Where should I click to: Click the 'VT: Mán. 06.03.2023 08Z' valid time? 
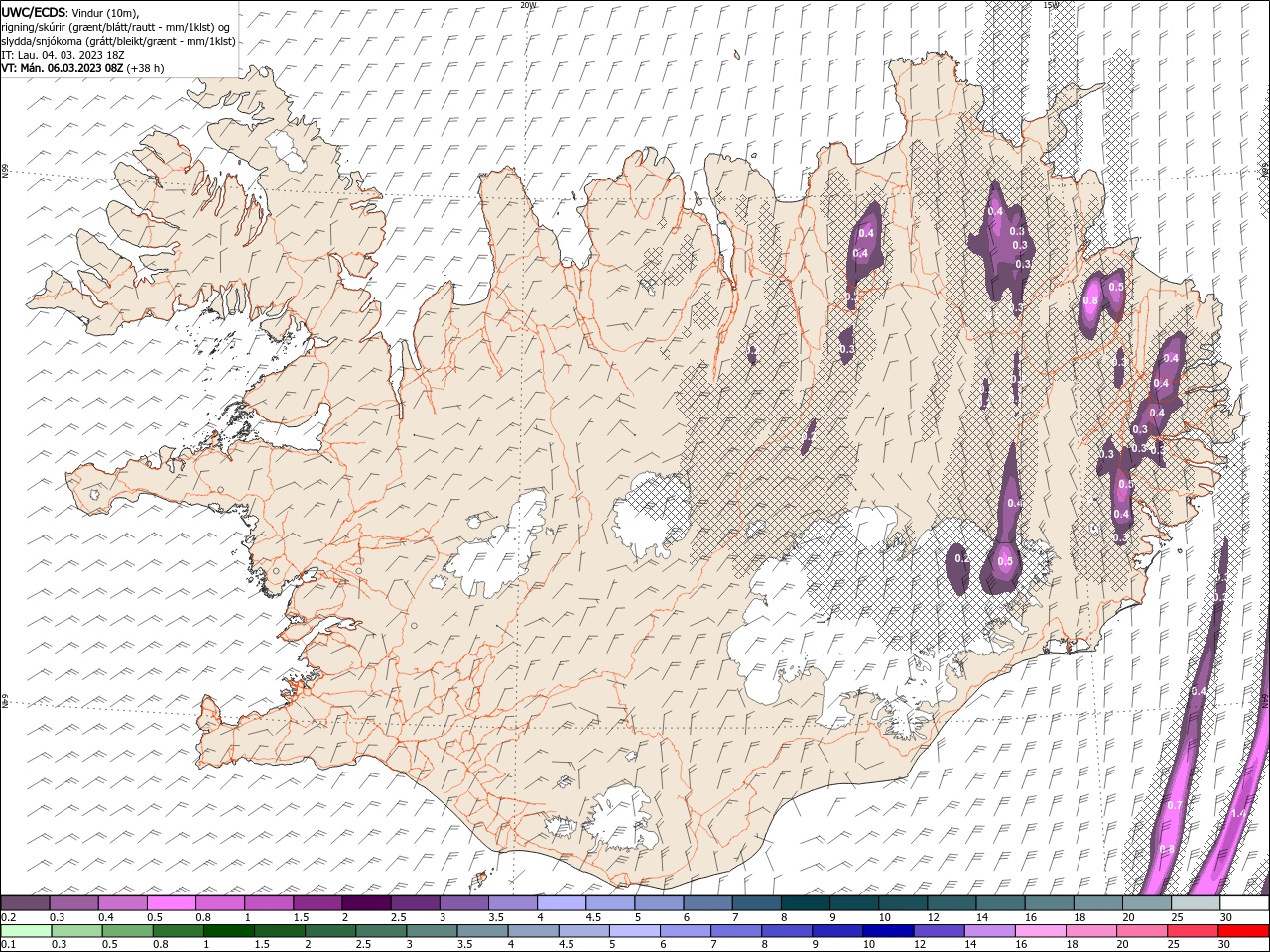[x=63, y=68]
